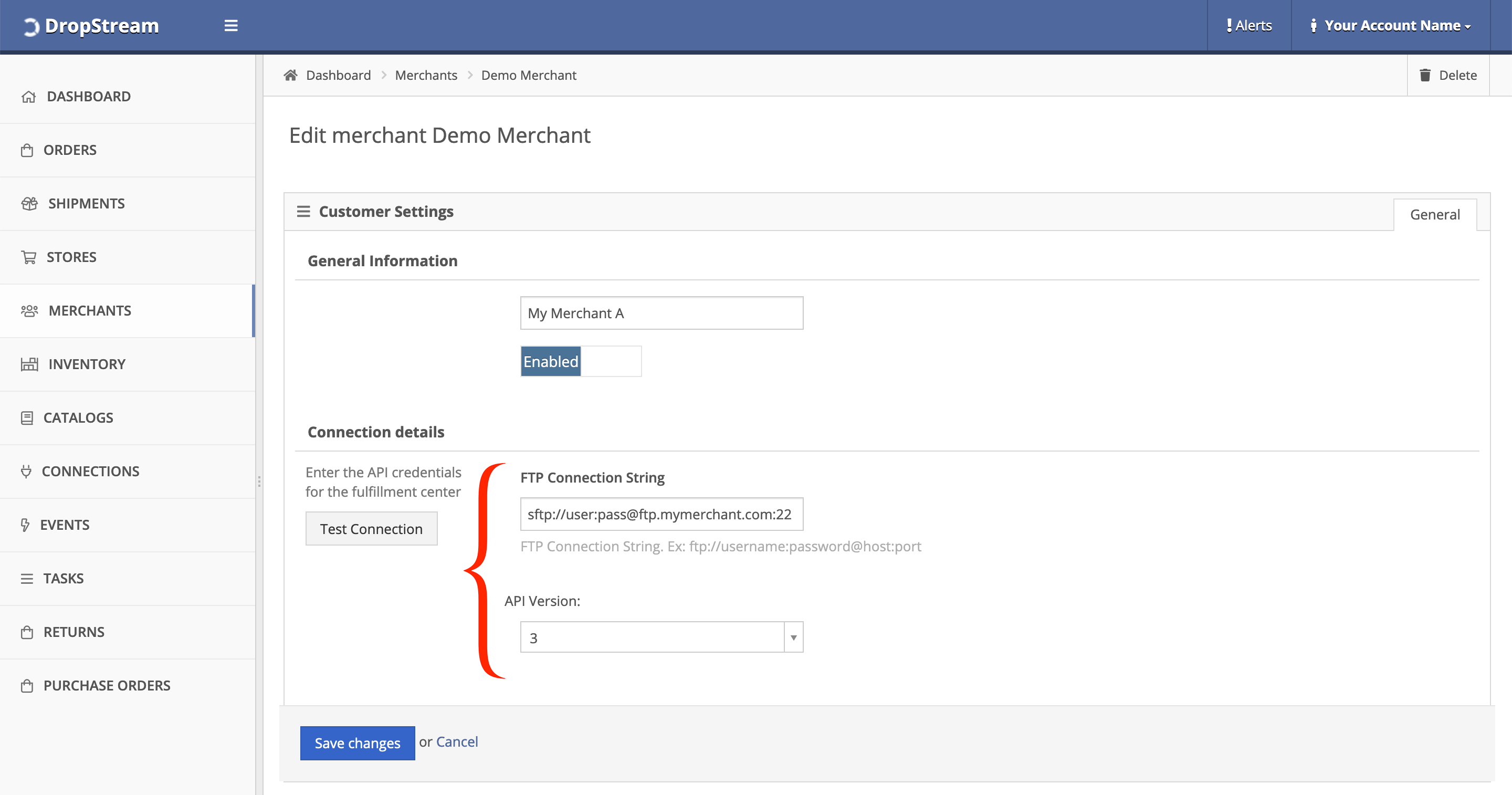Select the Connections anchor icon
The height and width of the screenshot is (795, 1512).
click(x=26, y=471)
